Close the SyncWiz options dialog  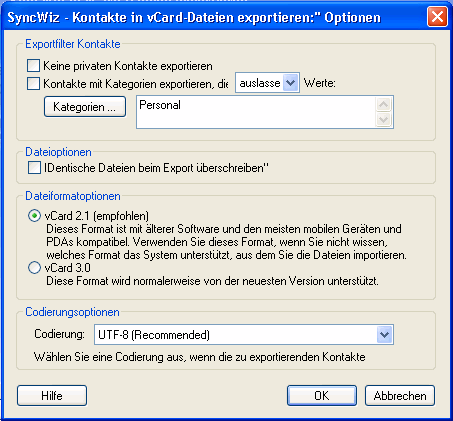pos(437,17)
